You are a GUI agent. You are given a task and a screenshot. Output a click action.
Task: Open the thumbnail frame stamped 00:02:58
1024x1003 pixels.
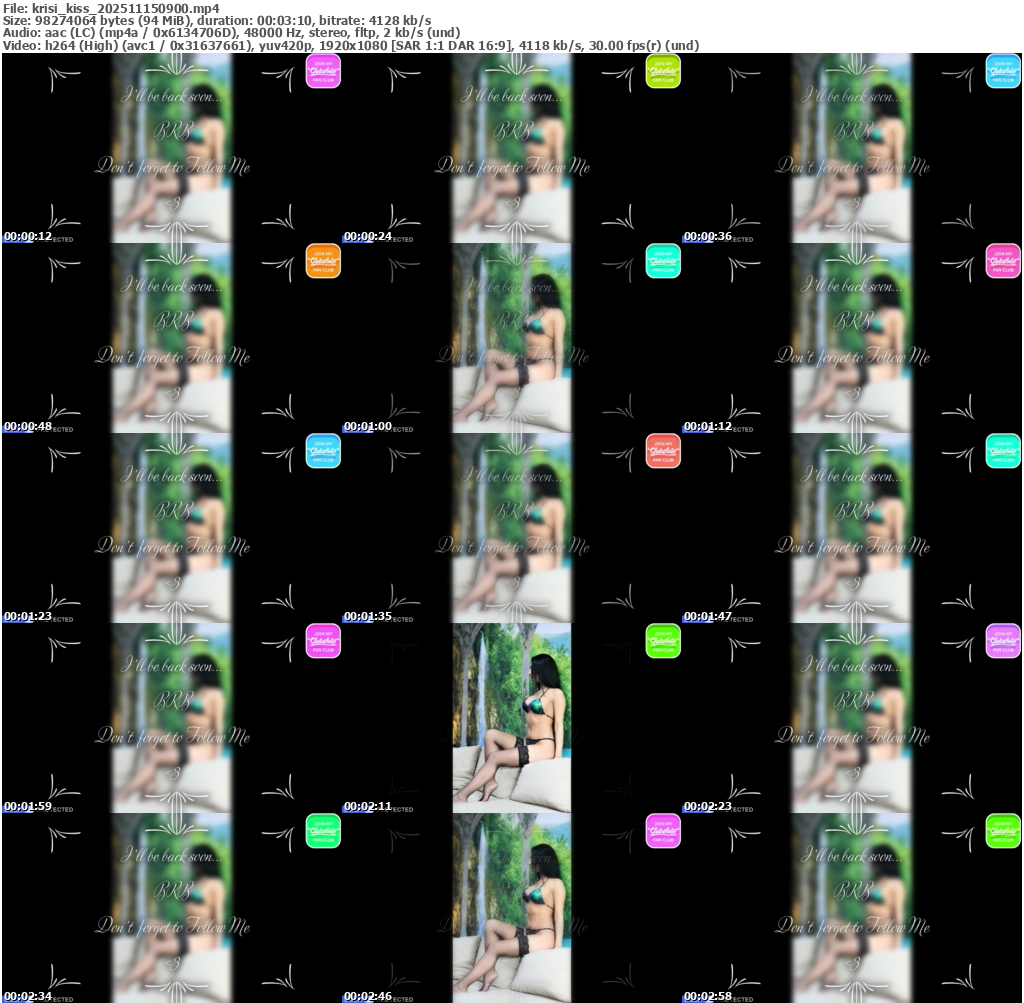coord(852,908)
